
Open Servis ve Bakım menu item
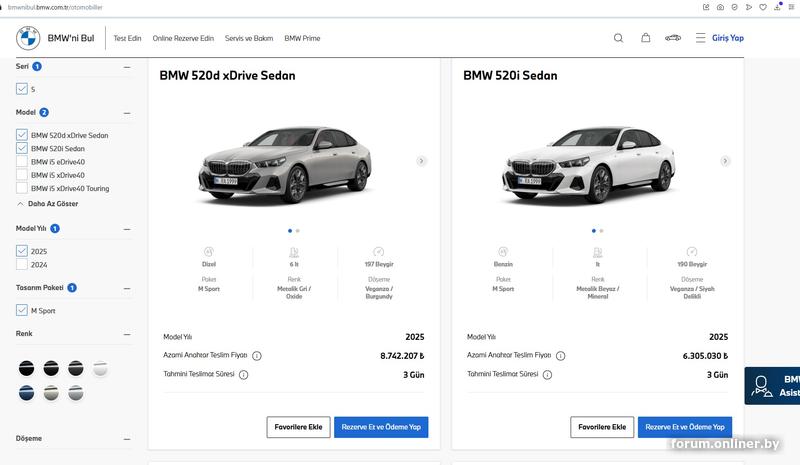[248, 38]
